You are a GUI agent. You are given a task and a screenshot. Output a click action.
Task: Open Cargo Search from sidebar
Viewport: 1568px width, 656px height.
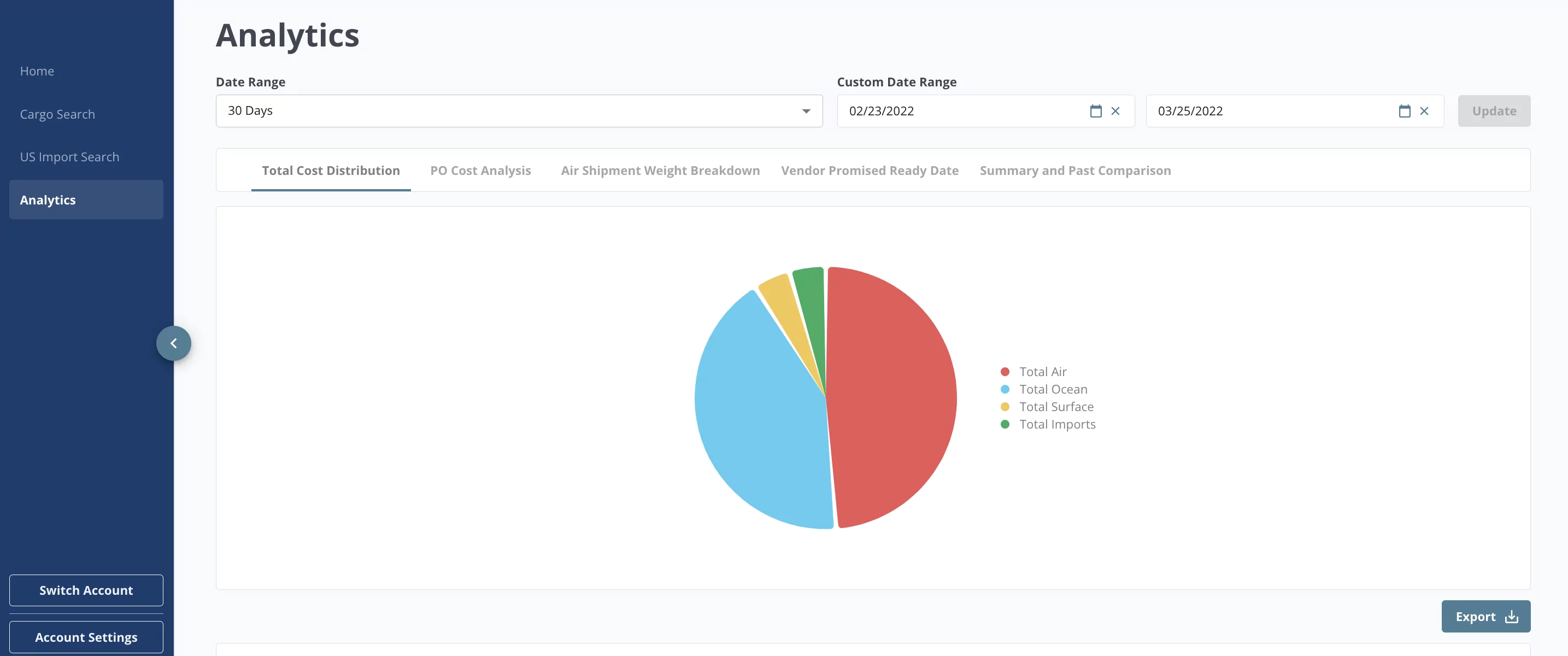pyautogui.click(x=57, y=114)
